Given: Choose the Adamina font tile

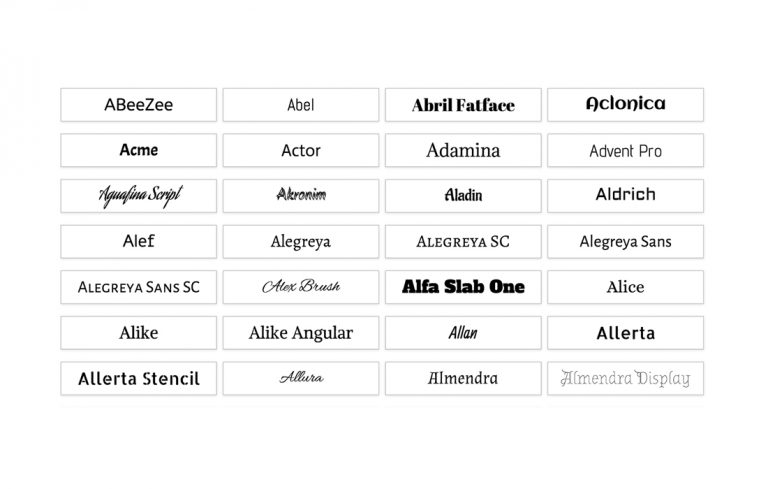Looking at the screenshot, I should (463, 150).
